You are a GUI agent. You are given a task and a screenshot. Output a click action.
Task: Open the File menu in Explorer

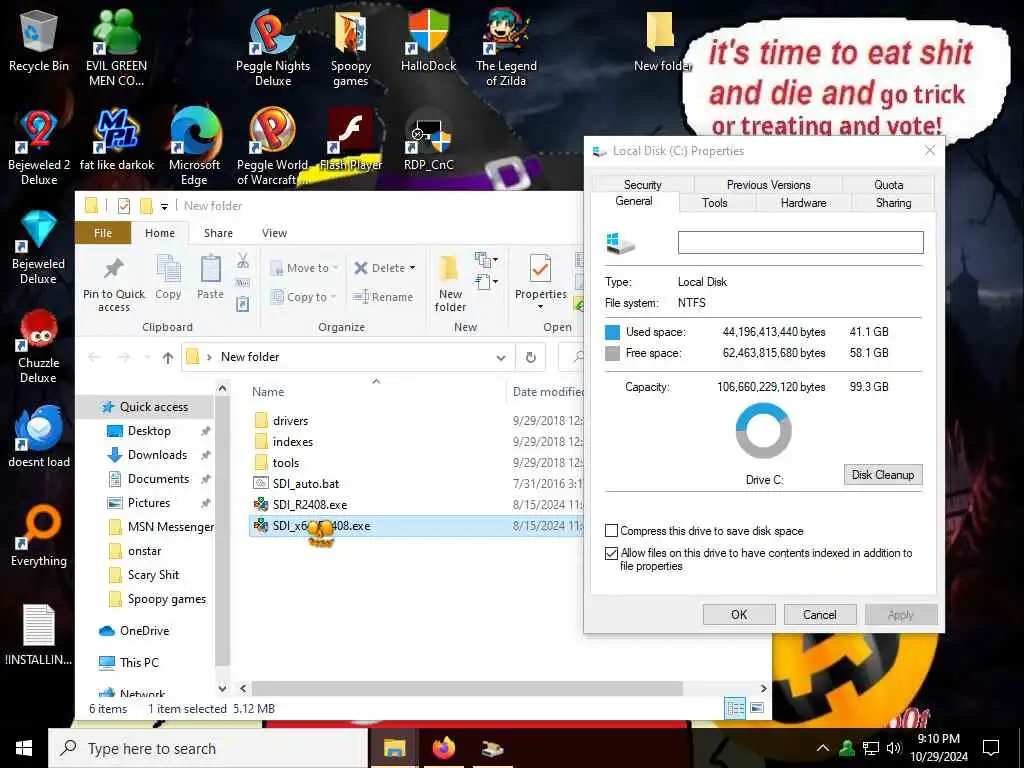[103, 233]
